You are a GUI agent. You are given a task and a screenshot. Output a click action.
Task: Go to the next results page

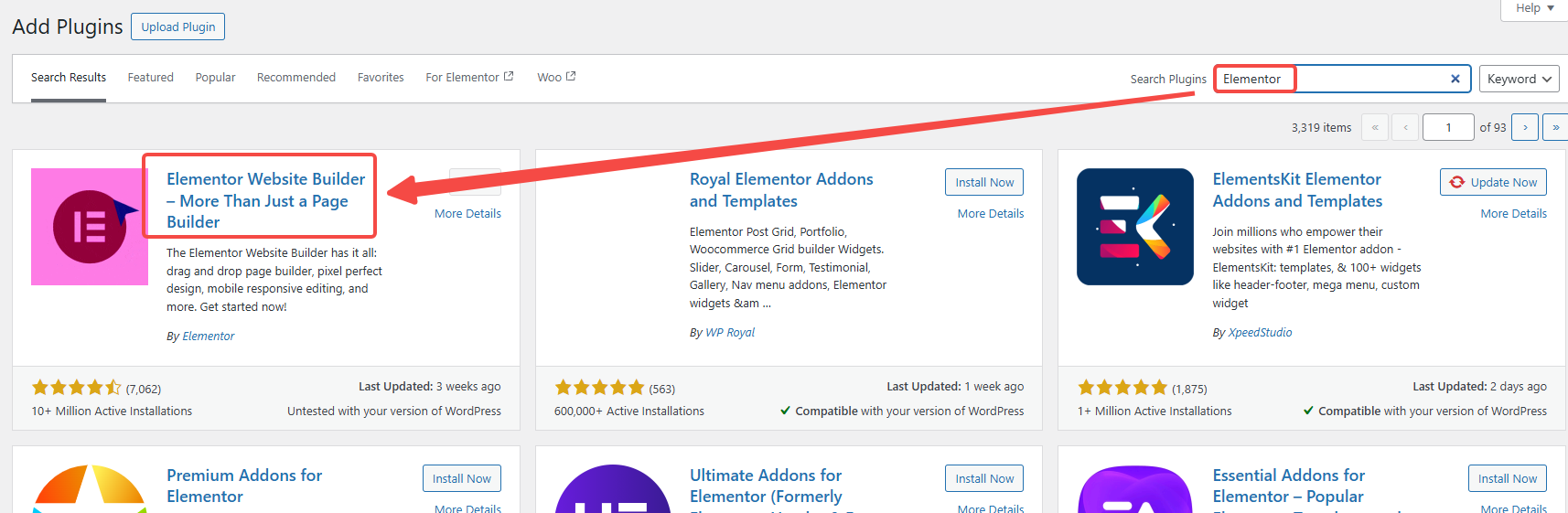[1525, 127]
